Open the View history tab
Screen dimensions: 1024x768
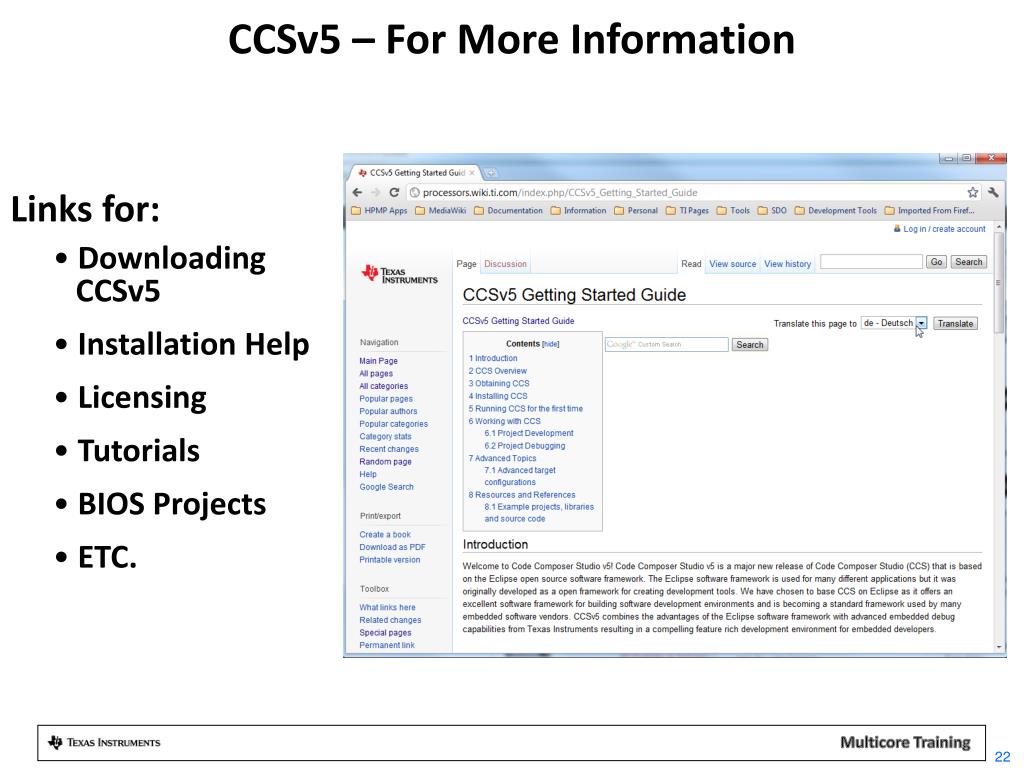pyautogui.click(x=787, y=264)
